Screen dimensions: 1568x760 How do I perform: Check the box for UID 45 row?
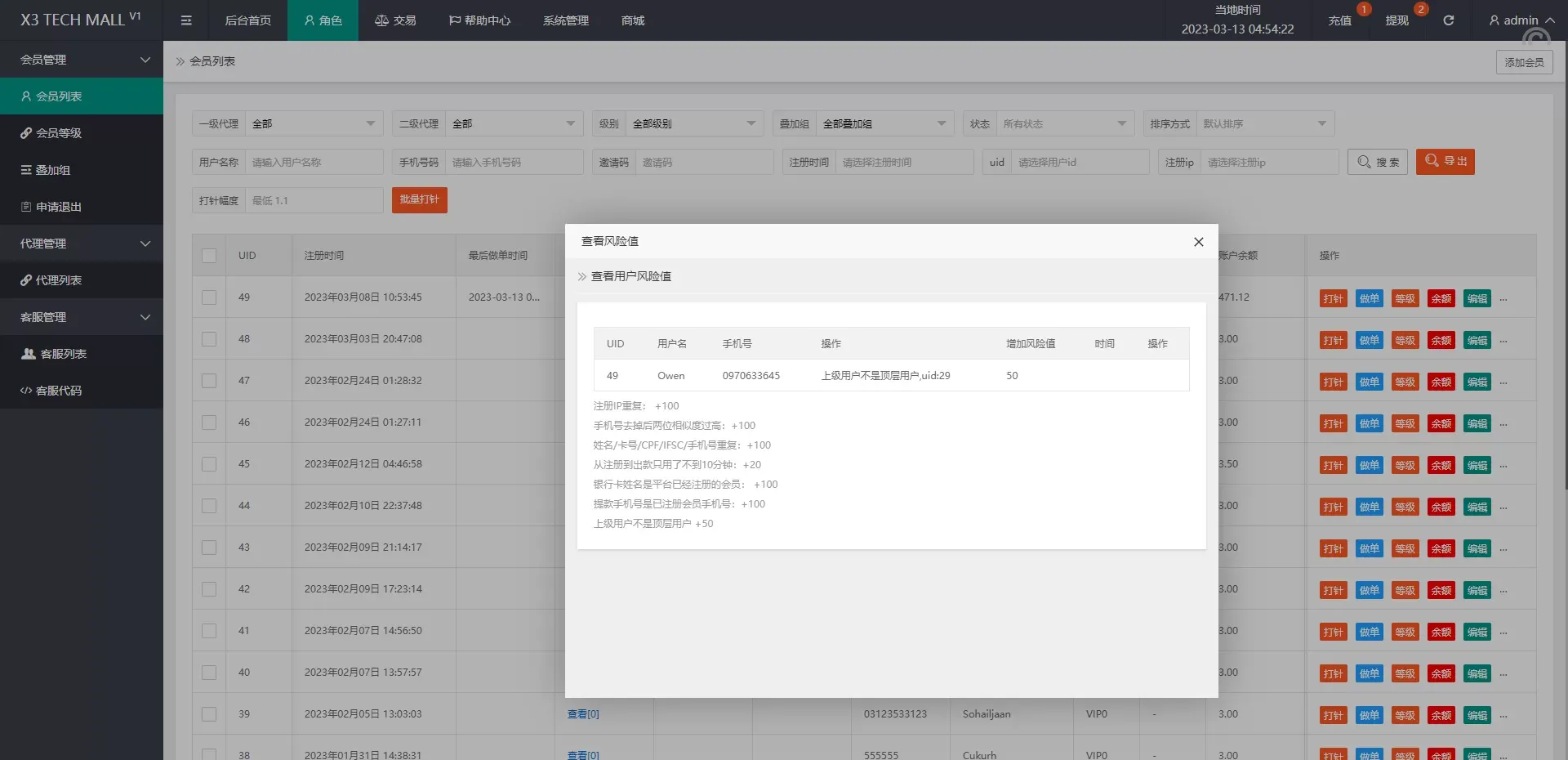click(x=209, y=464)
